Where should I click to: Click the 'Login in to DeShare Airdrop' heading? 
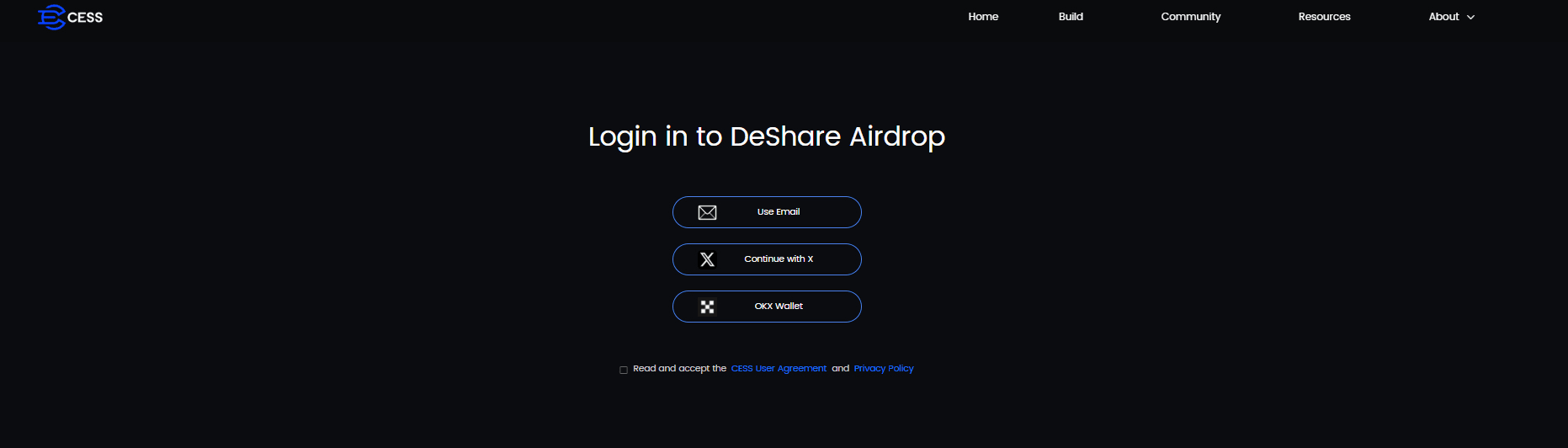[767, 136]
